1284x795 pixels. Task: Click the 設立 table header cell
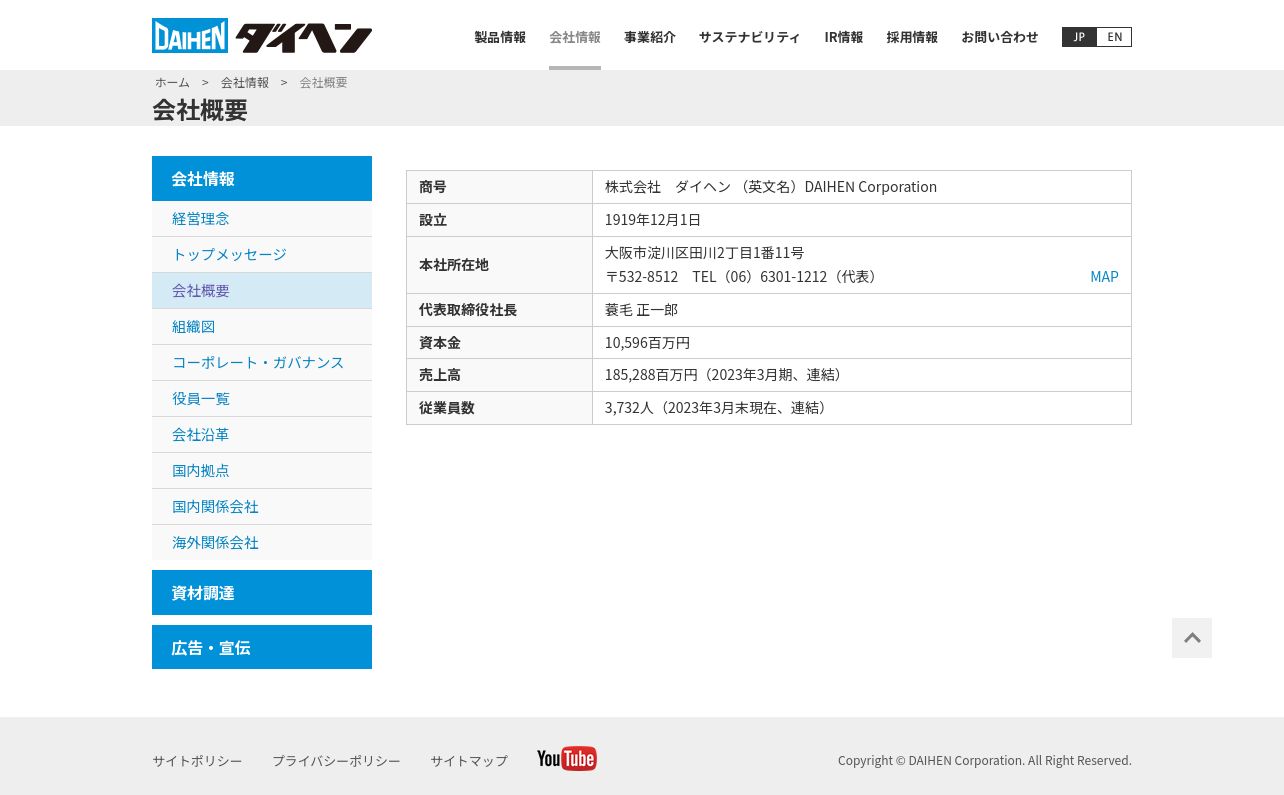[x=499, y=220]
